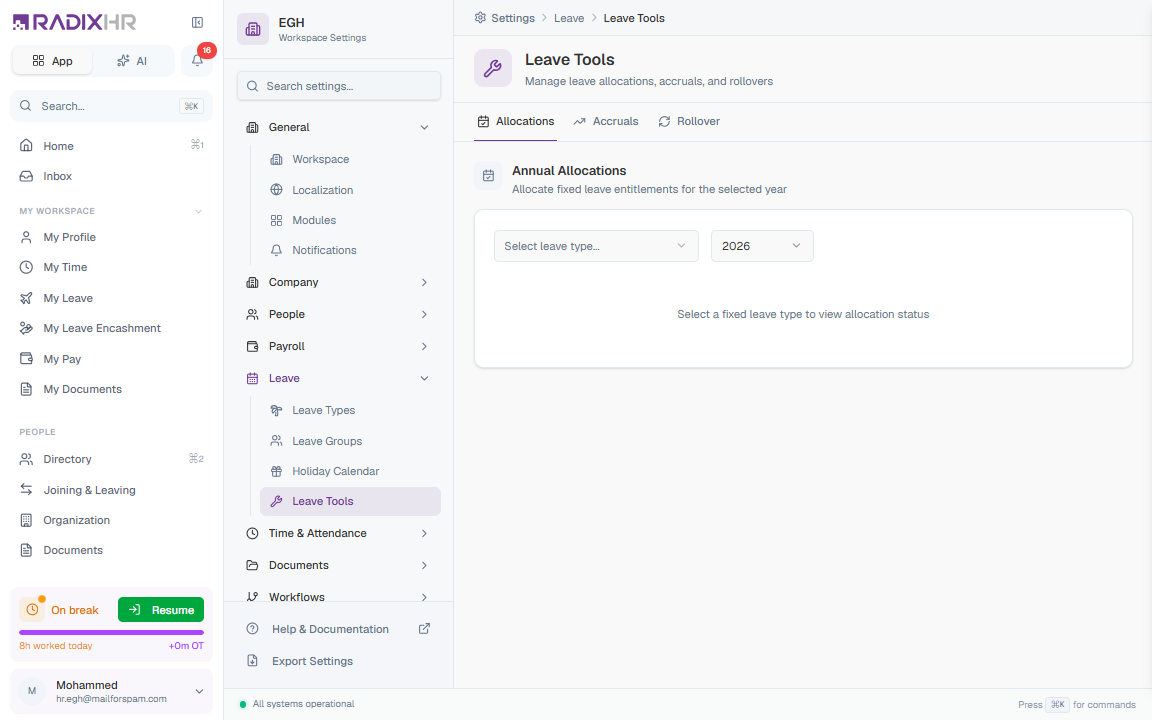This screenshot has width=1152, height=720.
Task: Click the Resume button
Action: tap(161, 610)
